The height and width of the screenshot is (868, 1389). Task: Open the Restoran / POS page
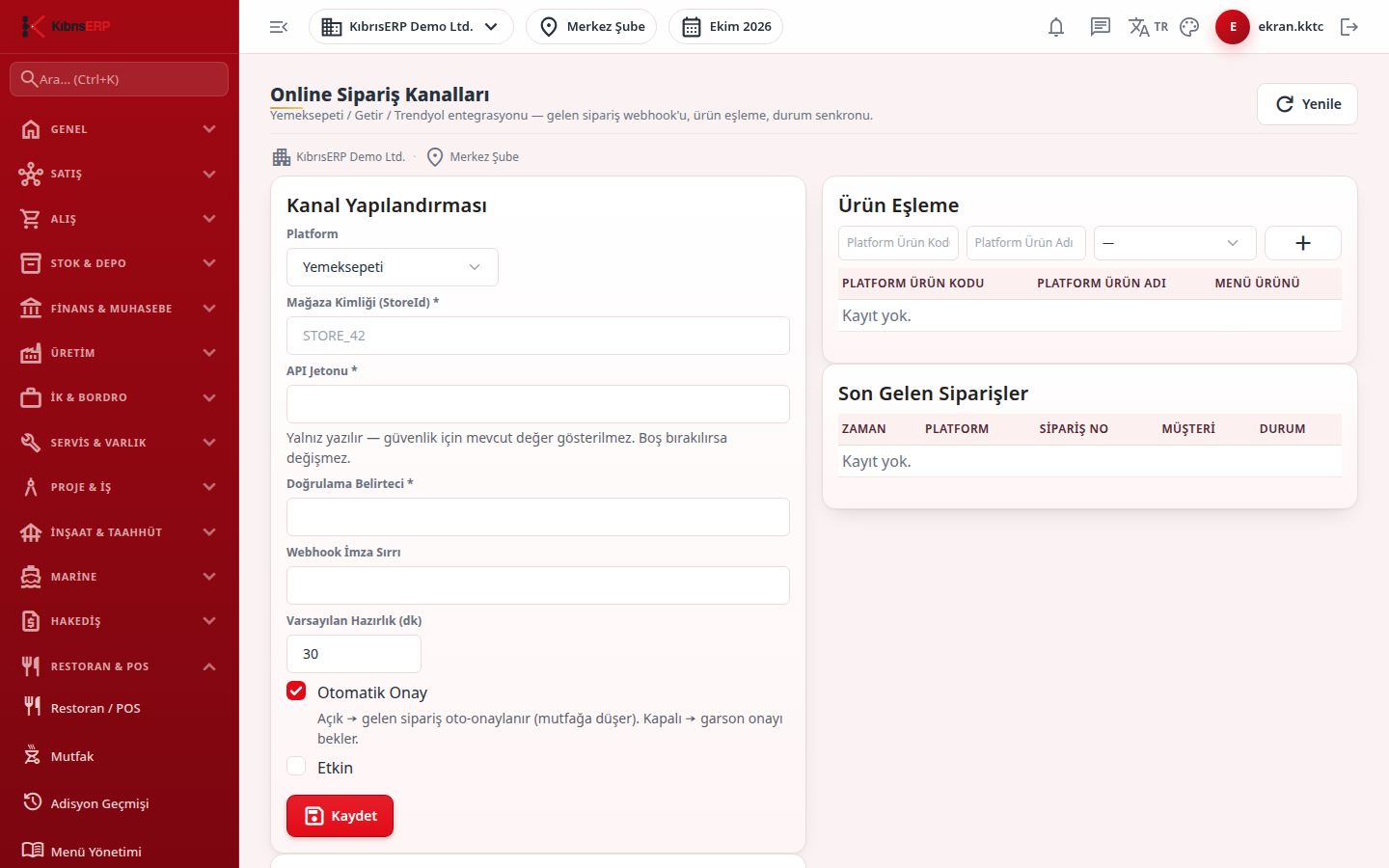coord(120,708)
